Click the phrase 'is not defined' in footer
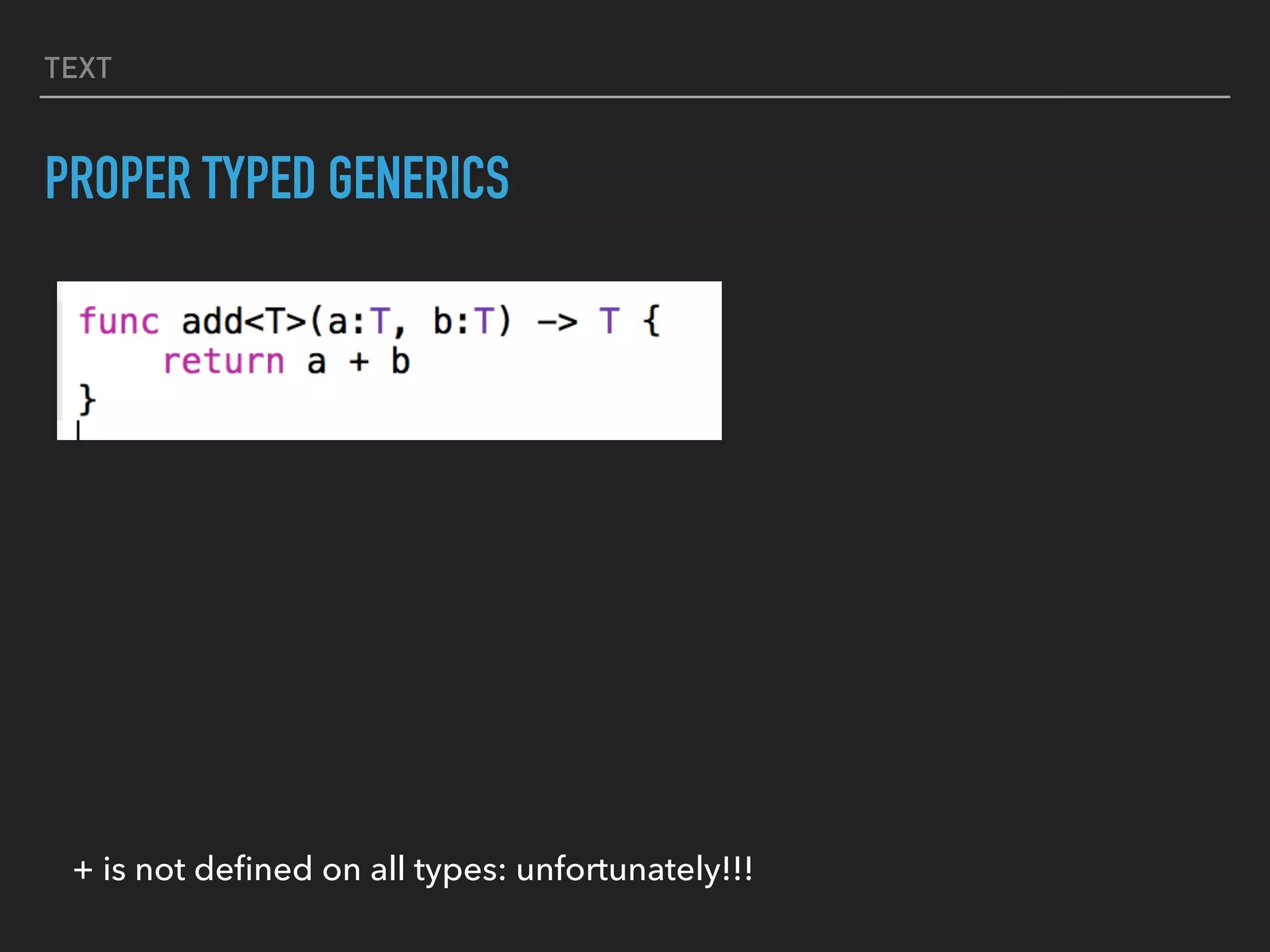Image resolution: width=1270 pixels, height=952 pixels. pos(207,869)
